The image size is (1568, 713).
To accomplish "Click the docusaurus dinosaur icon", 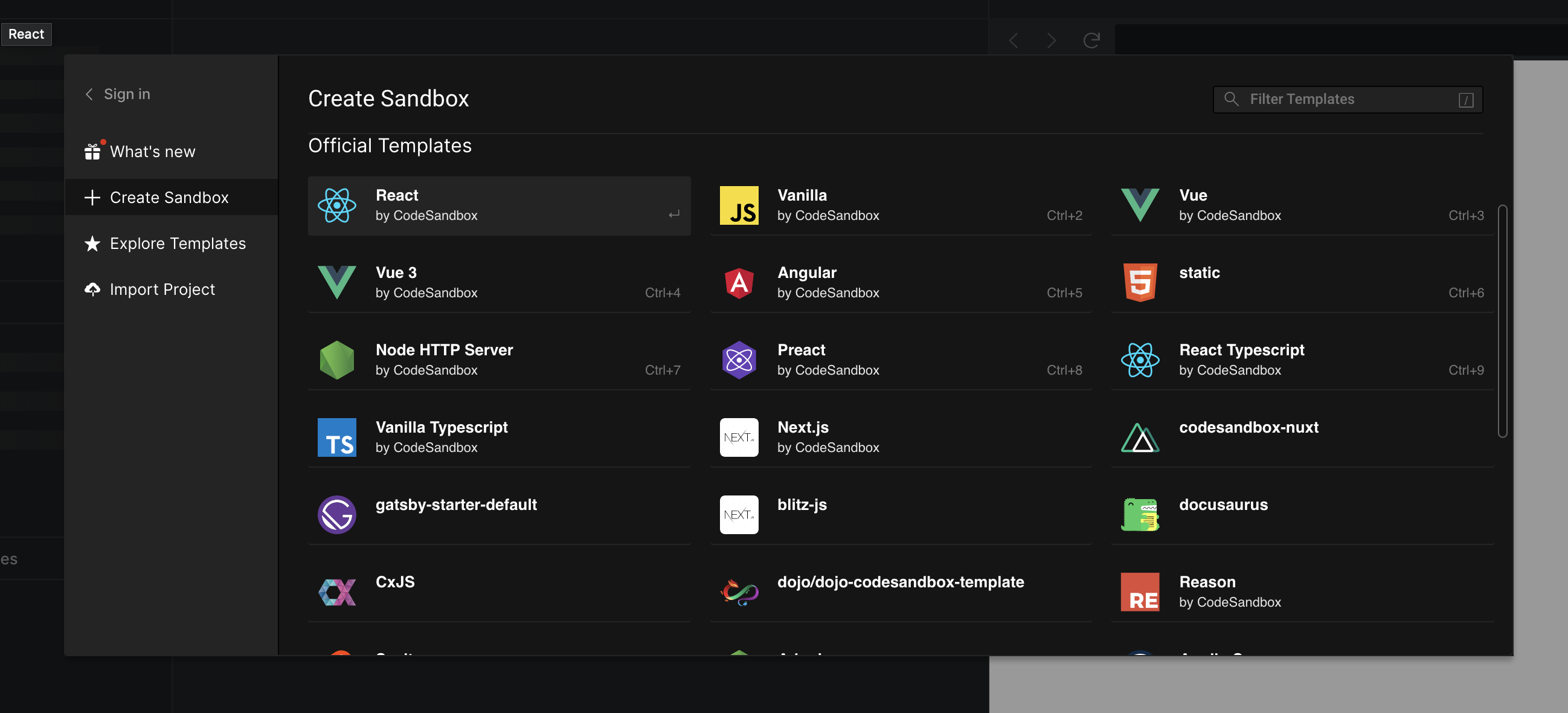I will pyautogui.click(x=1140, y=514).
